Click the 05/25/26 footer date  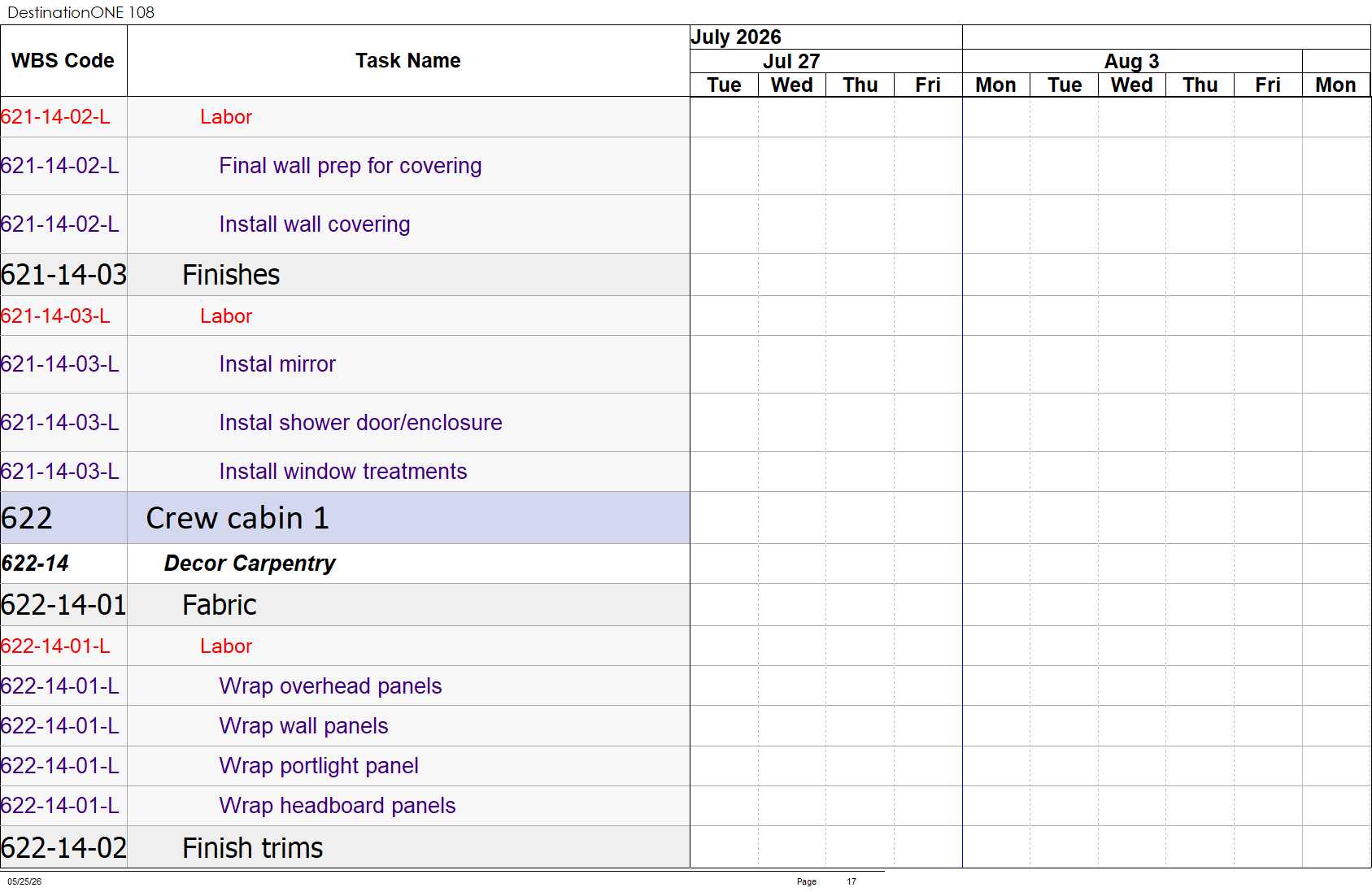24,881
